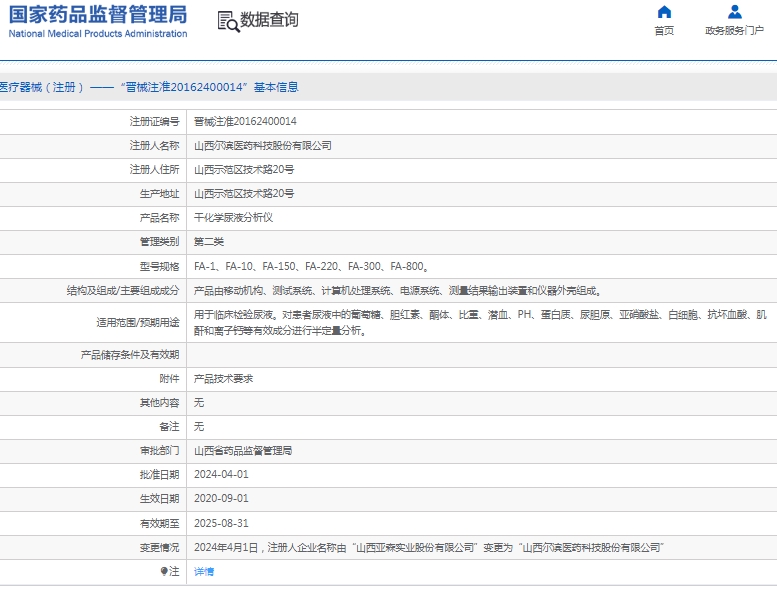The image size is (777, 590).
Task: Click the 注册人住所 address value
Action: point(244,169)
